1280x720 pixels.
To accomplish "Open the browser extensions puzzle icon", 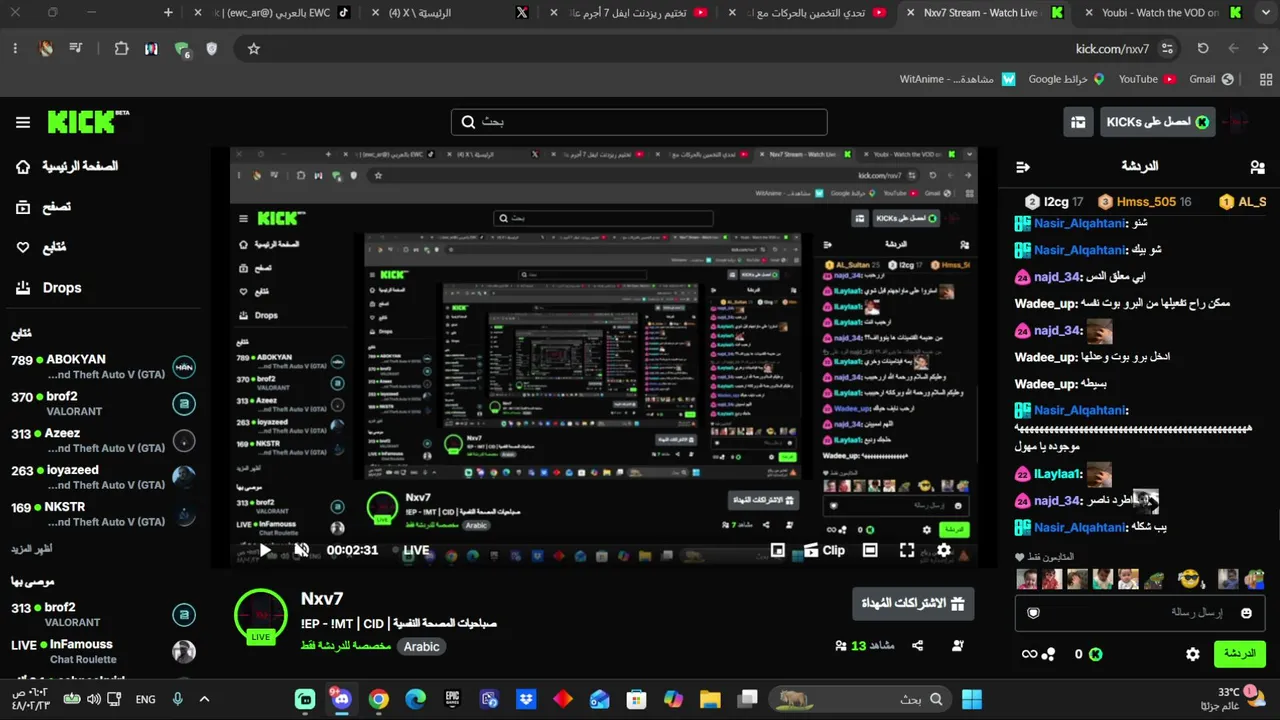I will click(x=121, y=48).
